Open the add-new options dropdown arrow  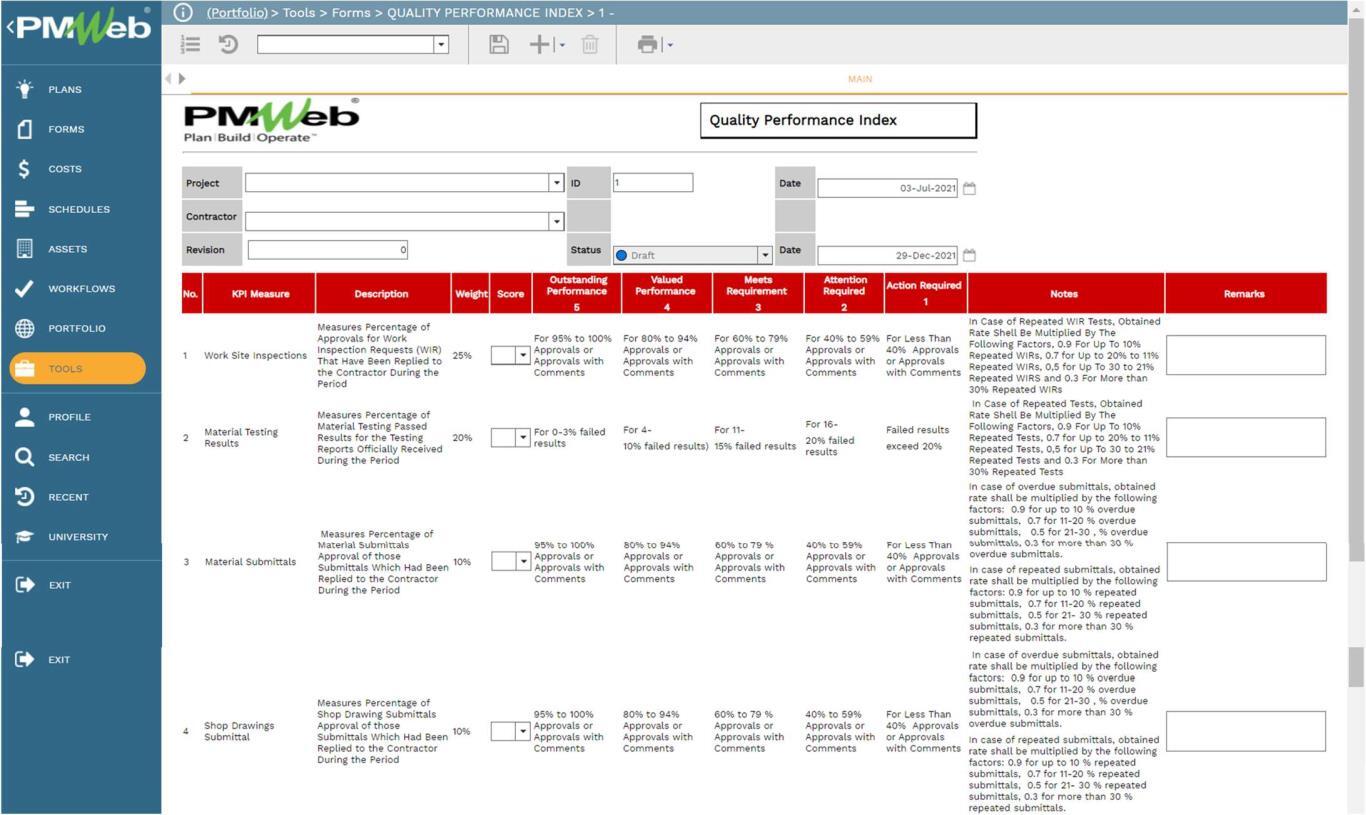[x=562, y=45]
